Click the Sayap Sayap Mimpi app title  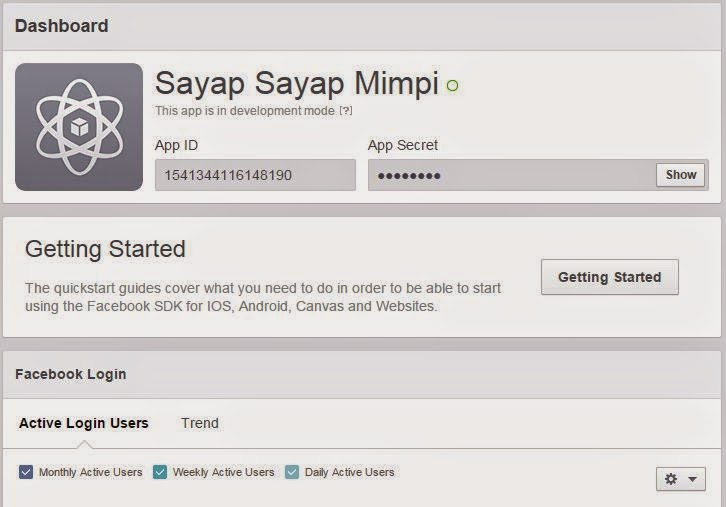tap(297, 84)
